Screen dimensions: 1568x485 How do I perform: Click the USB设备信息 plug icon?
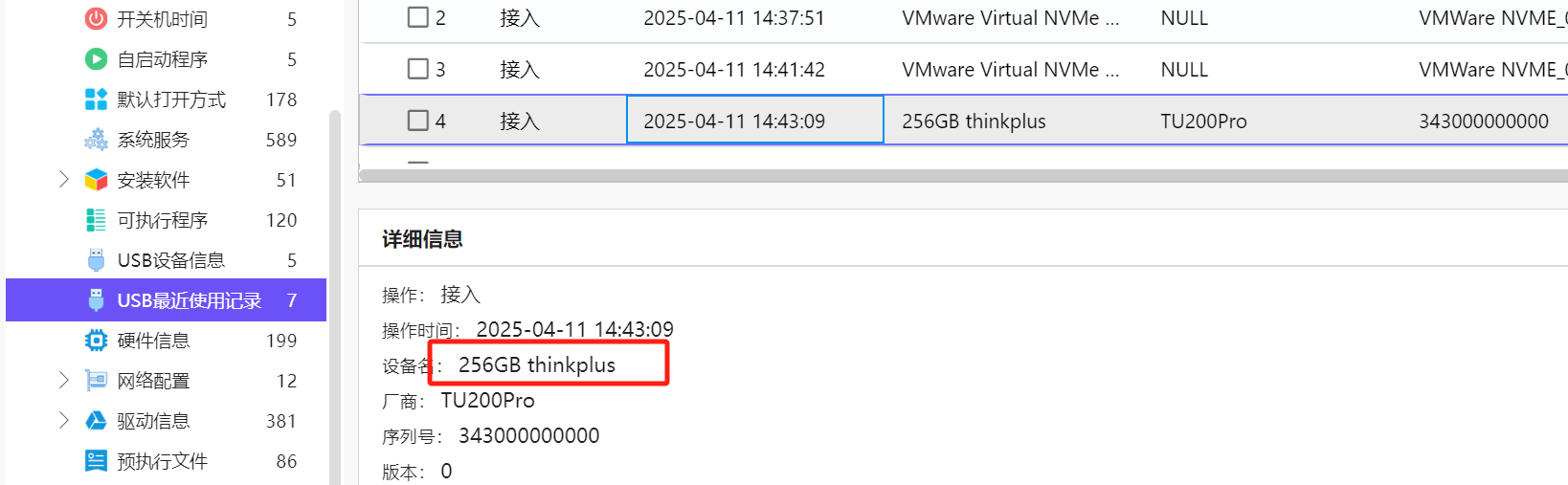[96, 259]
